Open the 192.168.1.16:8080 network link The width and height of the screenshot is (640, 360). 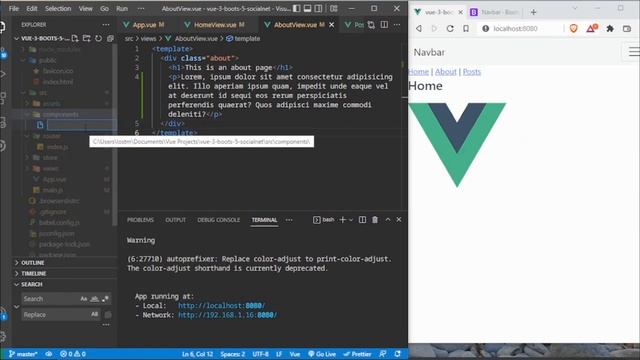[227, 315]
